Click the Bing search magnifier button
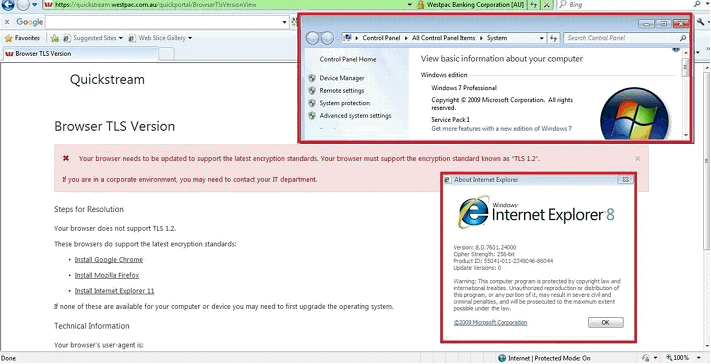The height and width of the screenshot is (364, 711). pyautogui.click(x=697, y=5)
